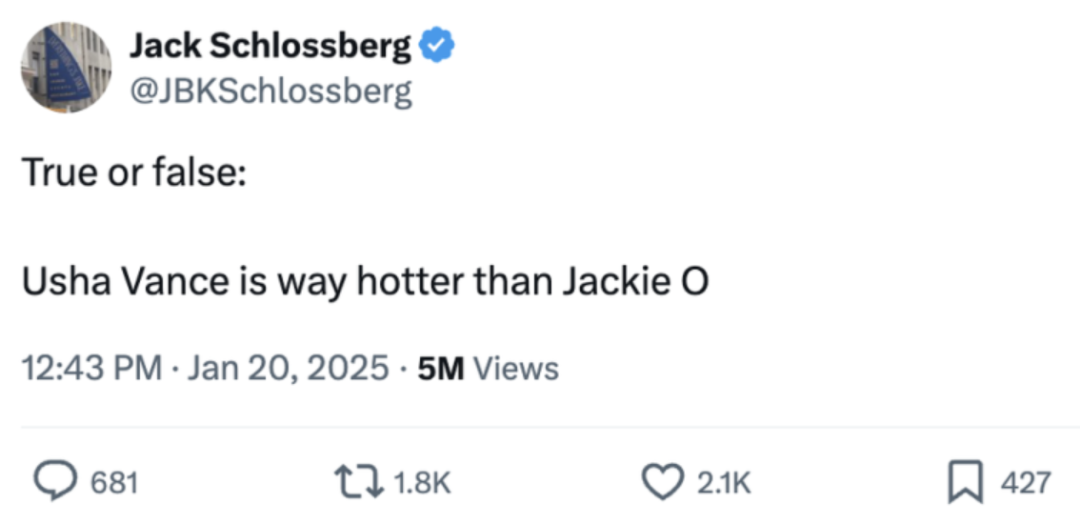The width and height of the screenshot is (1080, 525).
Task: Click the Views label beside 5M
Action: point(514,369)
